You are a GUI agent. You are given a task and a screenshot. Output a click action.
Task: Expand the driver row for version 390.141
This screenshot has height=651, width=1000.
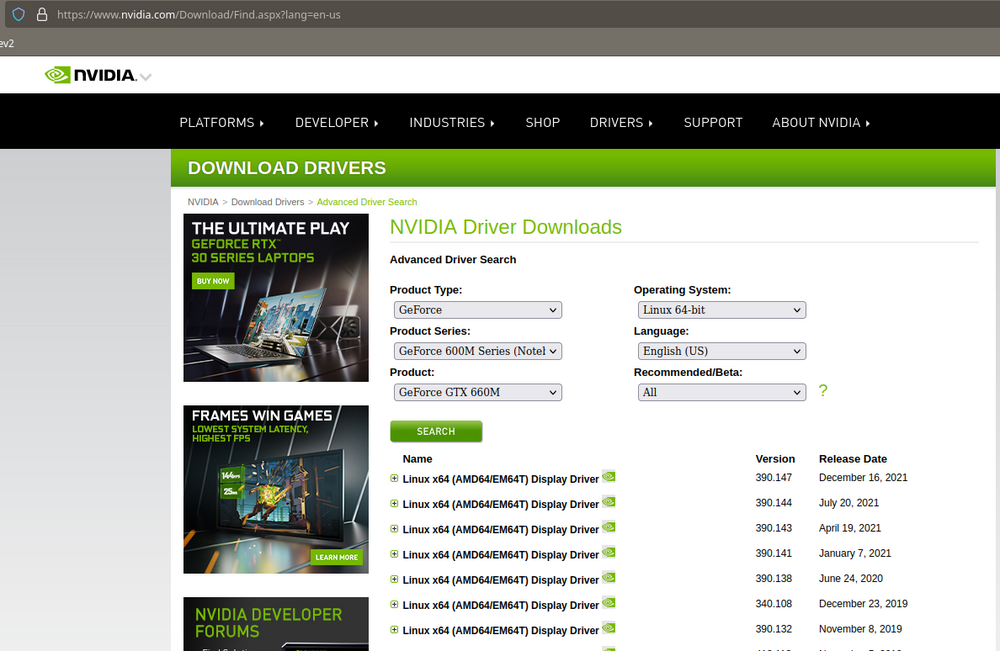394,554
